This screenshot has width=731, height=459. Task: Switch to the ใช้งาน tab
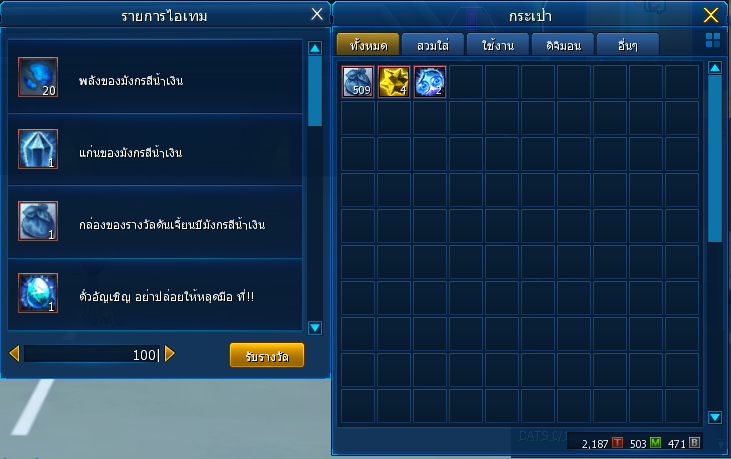(498, 44)
